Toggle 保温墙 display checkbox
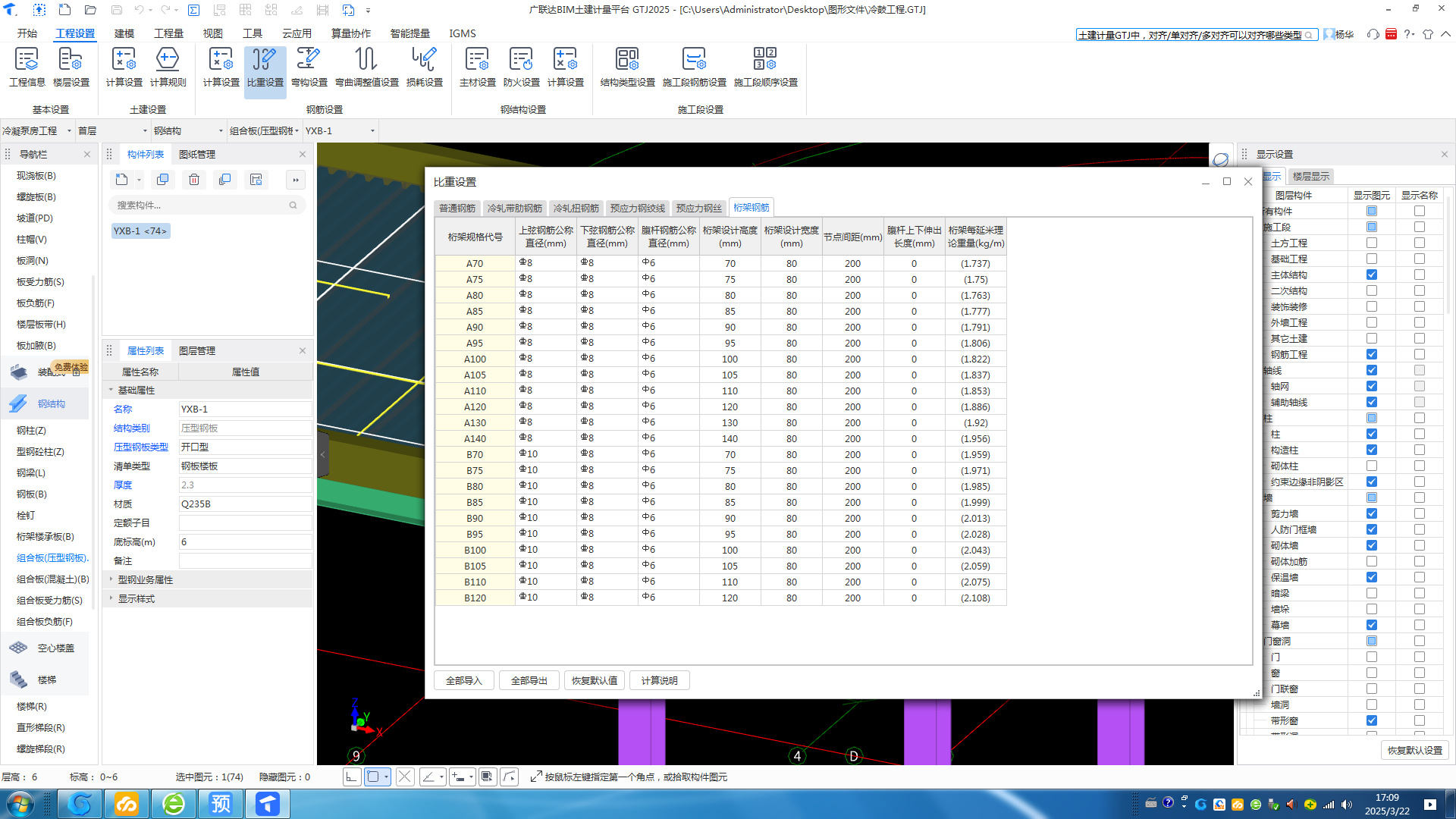This screenshot has height=819, width=1456. tap(1372, 577)
